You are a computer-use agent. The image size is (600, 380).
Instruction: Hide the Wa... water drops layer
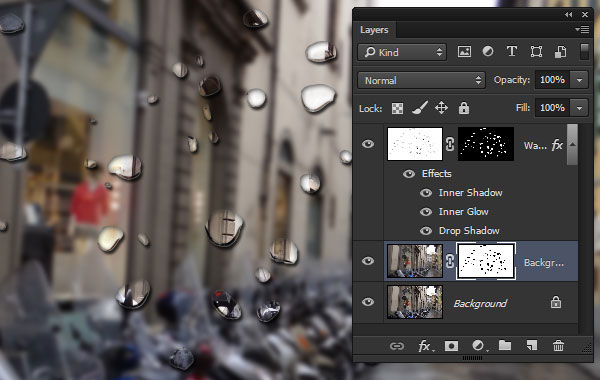pyautogui.click(x=368, y=144)
